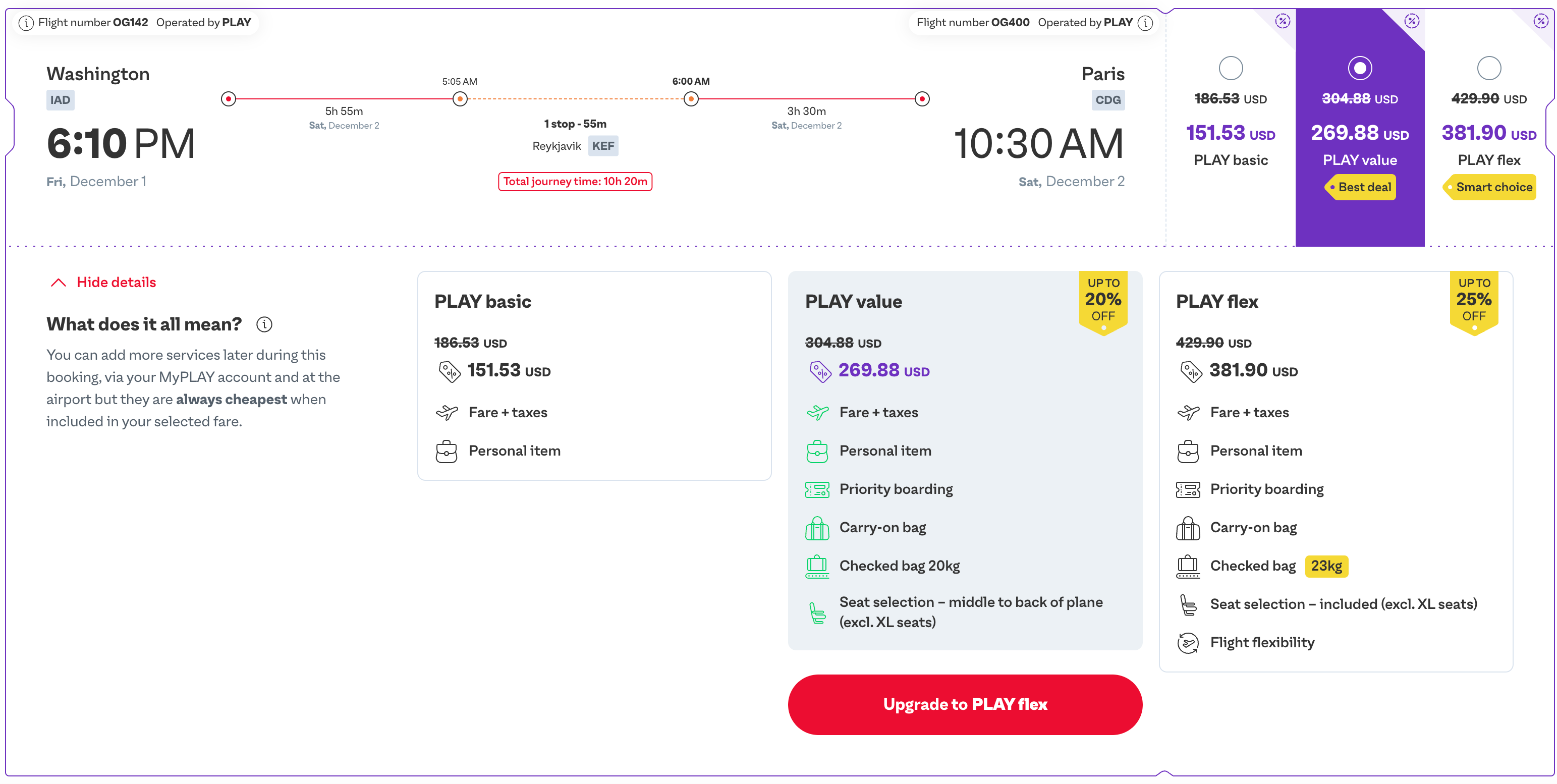This screenshot has height=784, width=1557.
Task: Click the Upgrade to PLAY flex button
Action: click(x=965, y=705)
